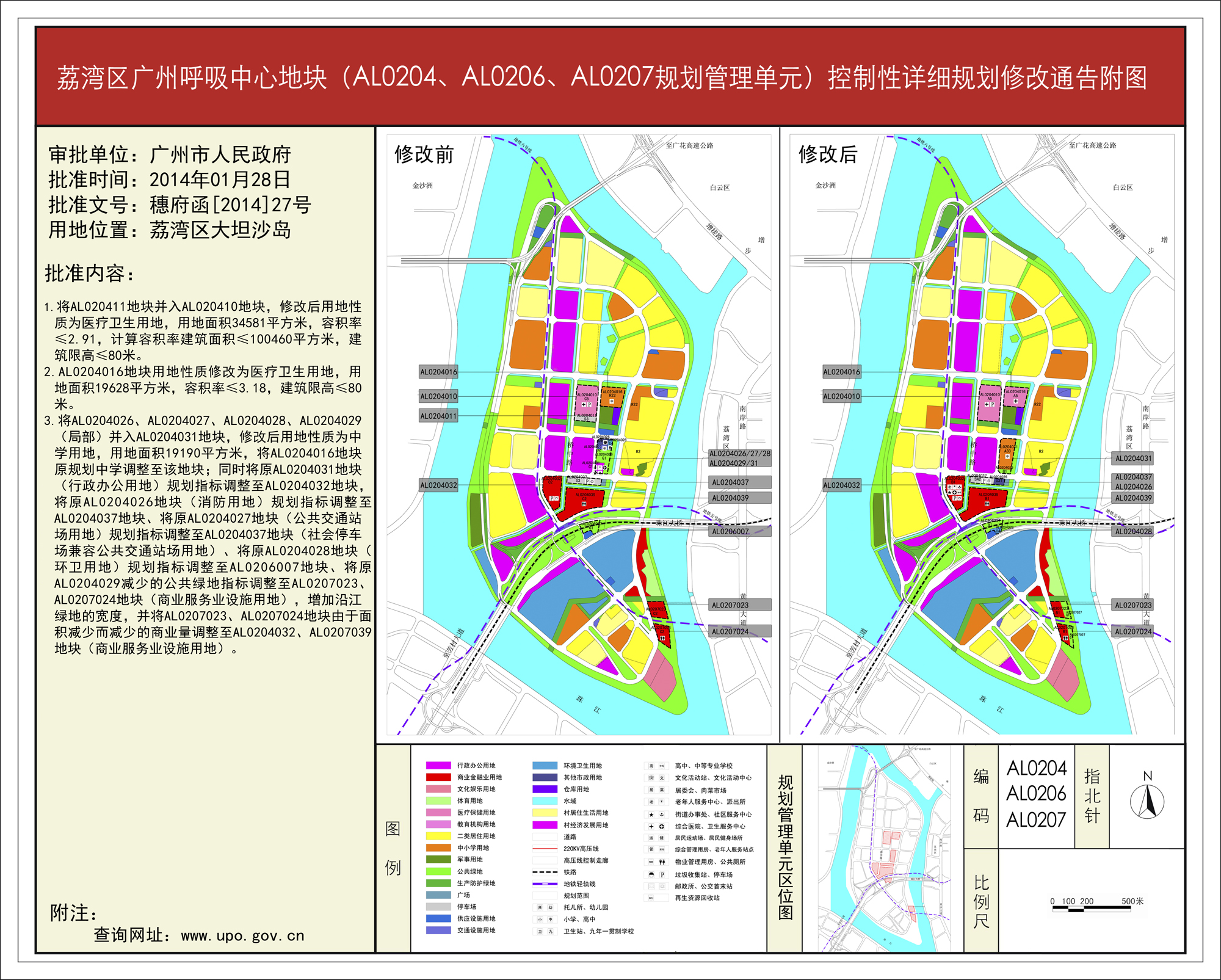Click the 高压线控制走廊 legend label
The image size is (1221, 980).
[x=586, y=860]
